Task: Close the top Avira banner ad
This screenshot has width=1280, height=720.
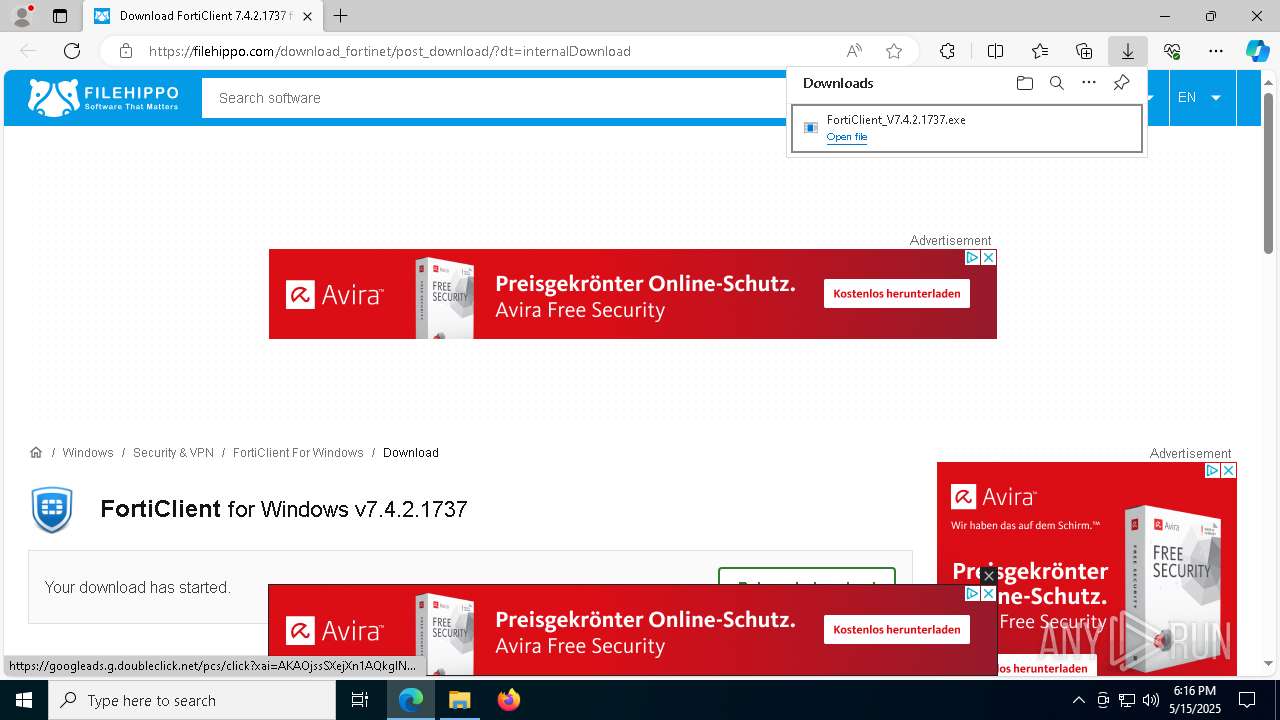Action: point(988,257)
